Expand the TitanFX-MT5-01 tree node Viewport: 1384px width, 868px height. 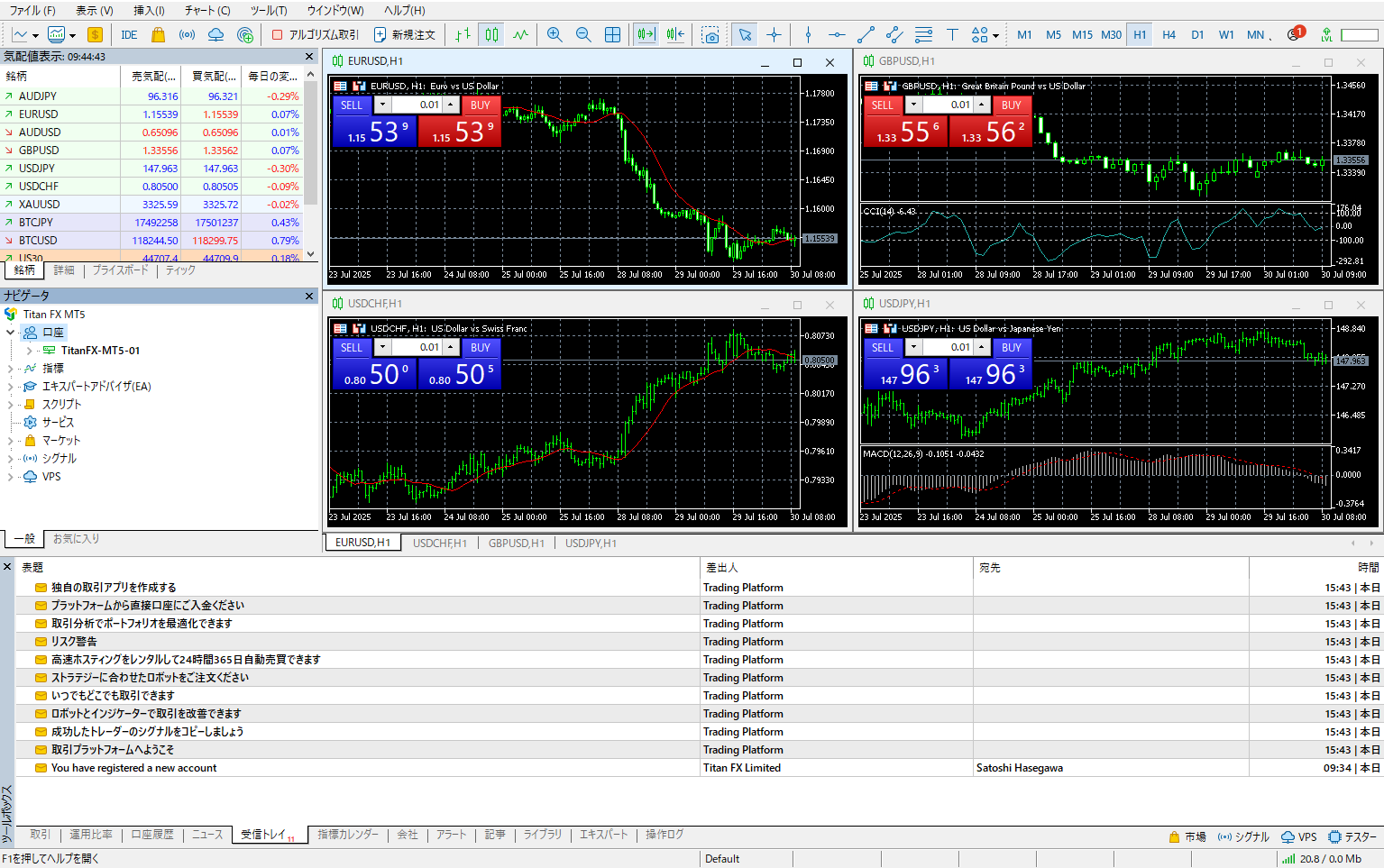(x=29, y=351)
